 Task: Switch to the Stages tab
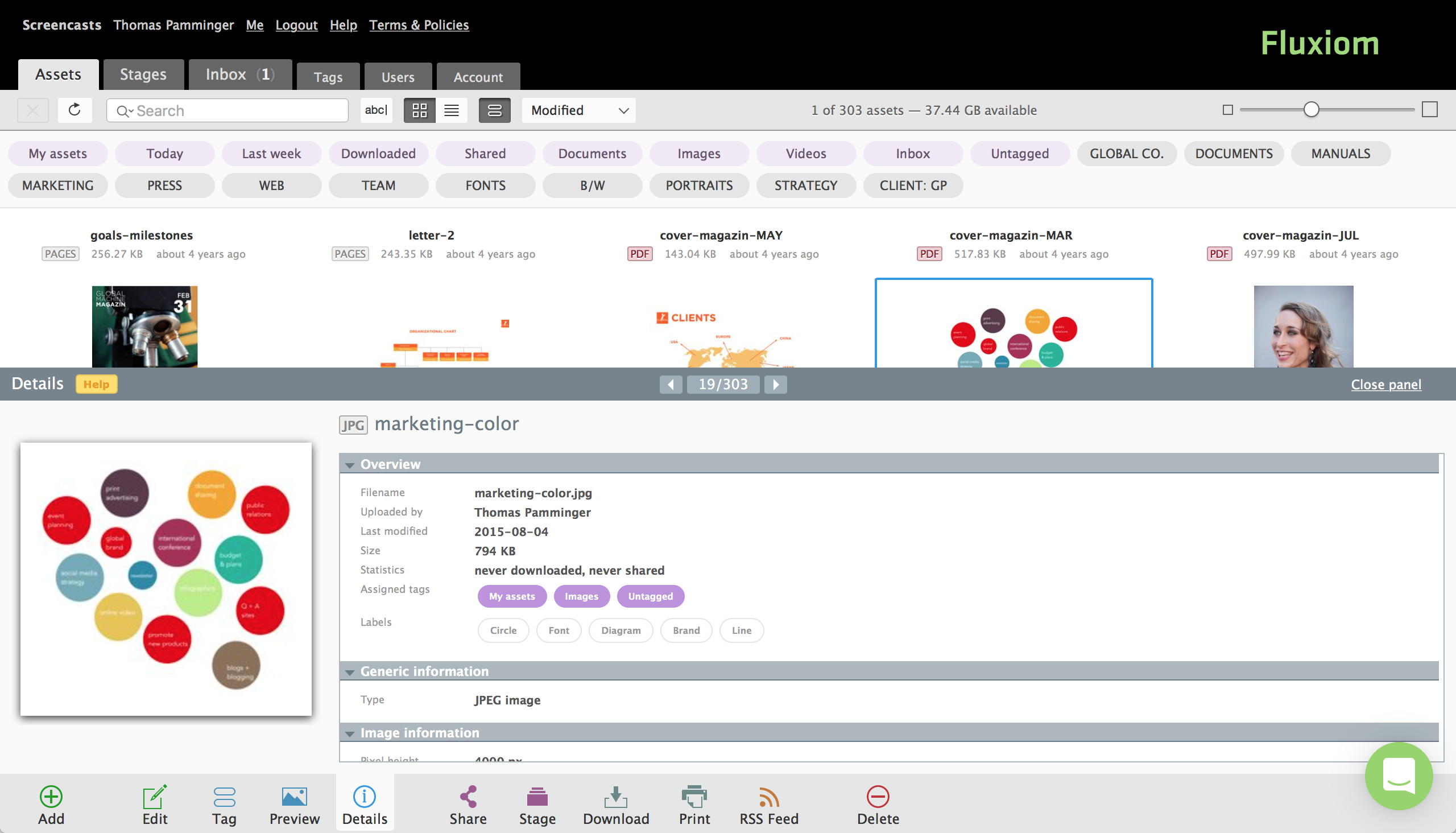pos(143,74)
